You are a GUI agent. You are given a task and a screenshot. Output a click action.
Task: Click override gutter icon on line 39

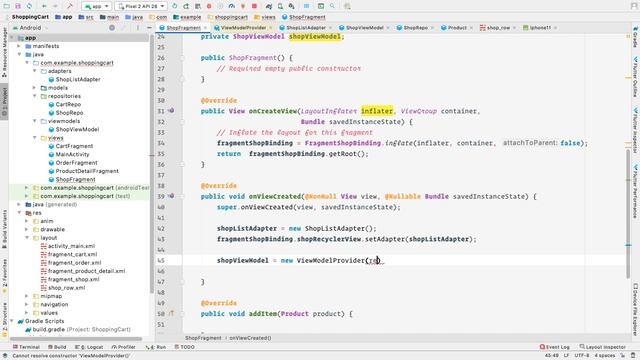click(171, 196)
